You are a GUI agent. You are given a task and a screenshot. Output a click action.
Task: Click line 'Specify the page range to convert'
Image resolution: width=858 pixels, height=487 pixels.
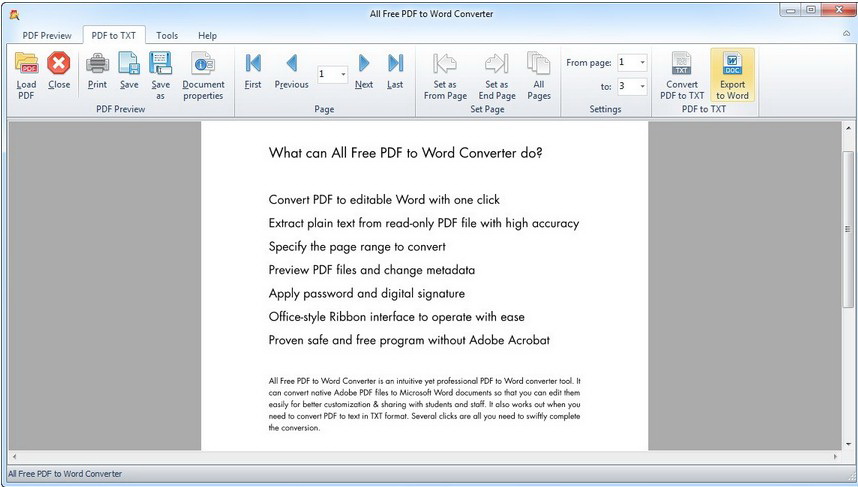point(357,247)
